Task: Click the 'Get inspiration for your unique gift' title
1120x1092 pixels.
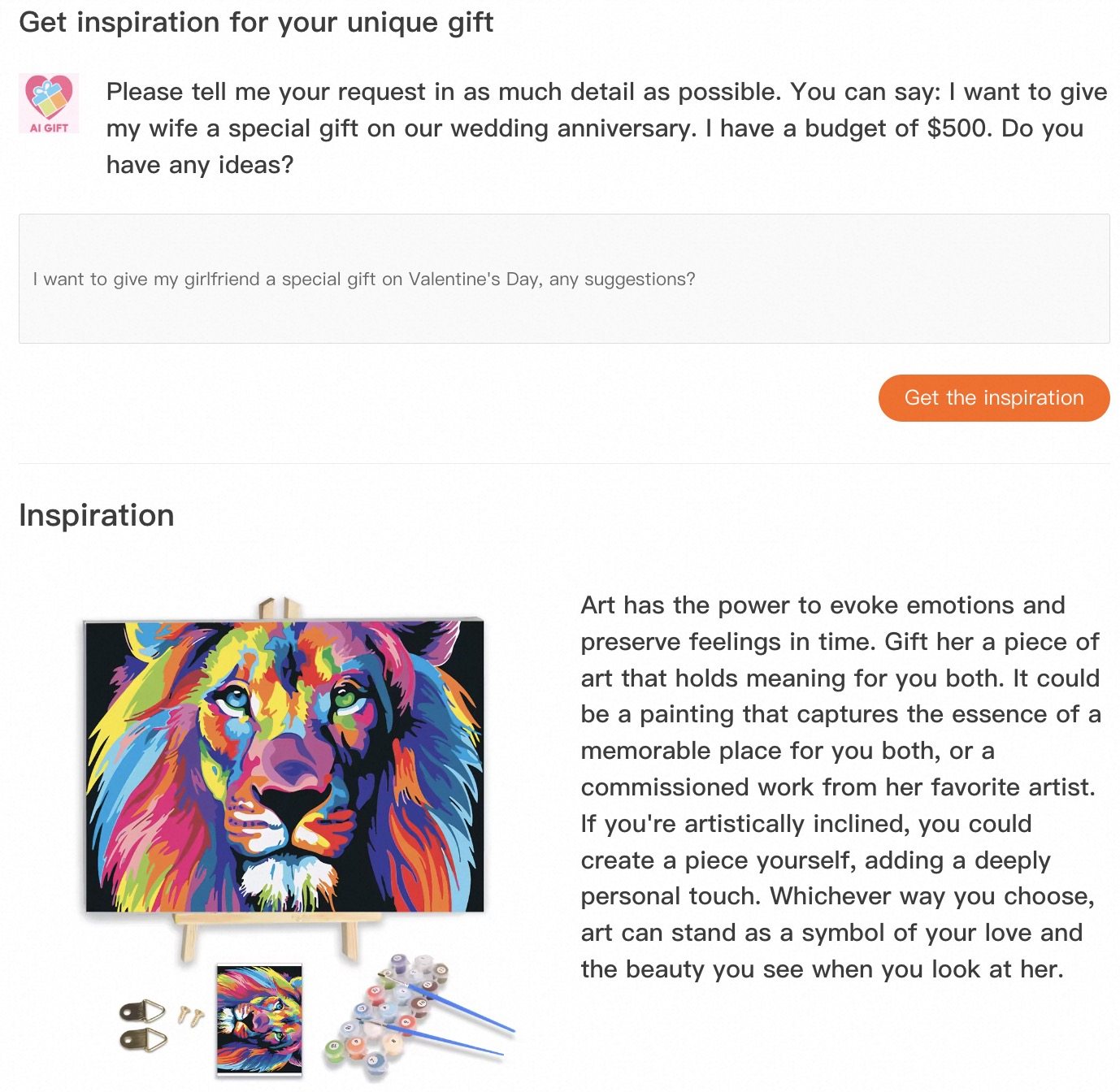Action: [256, 22]
